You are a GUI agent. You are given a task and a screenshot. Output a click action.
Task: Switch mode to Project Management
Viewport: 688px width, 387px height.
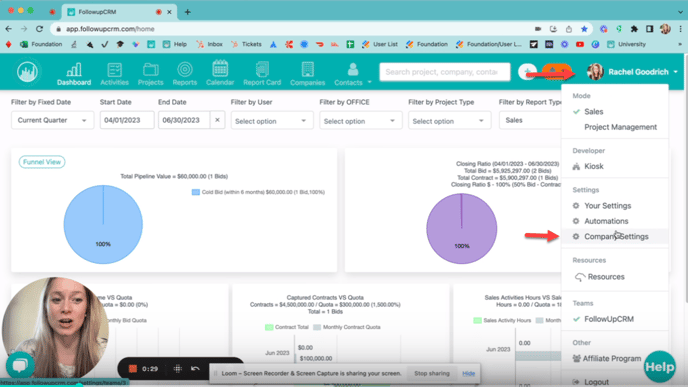[x=620, y=127]
